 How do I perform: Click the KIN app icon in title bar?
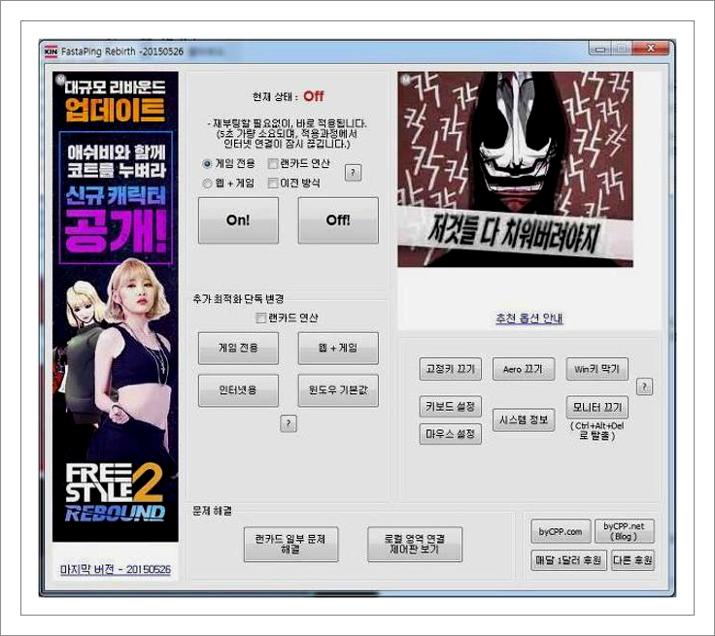pyautogui.click(x=51, y=52)
